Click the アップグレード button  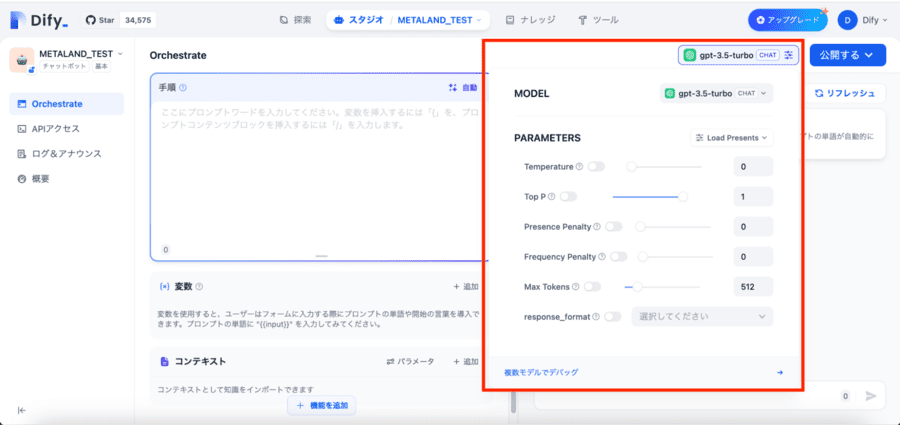(x=788, y=20)
